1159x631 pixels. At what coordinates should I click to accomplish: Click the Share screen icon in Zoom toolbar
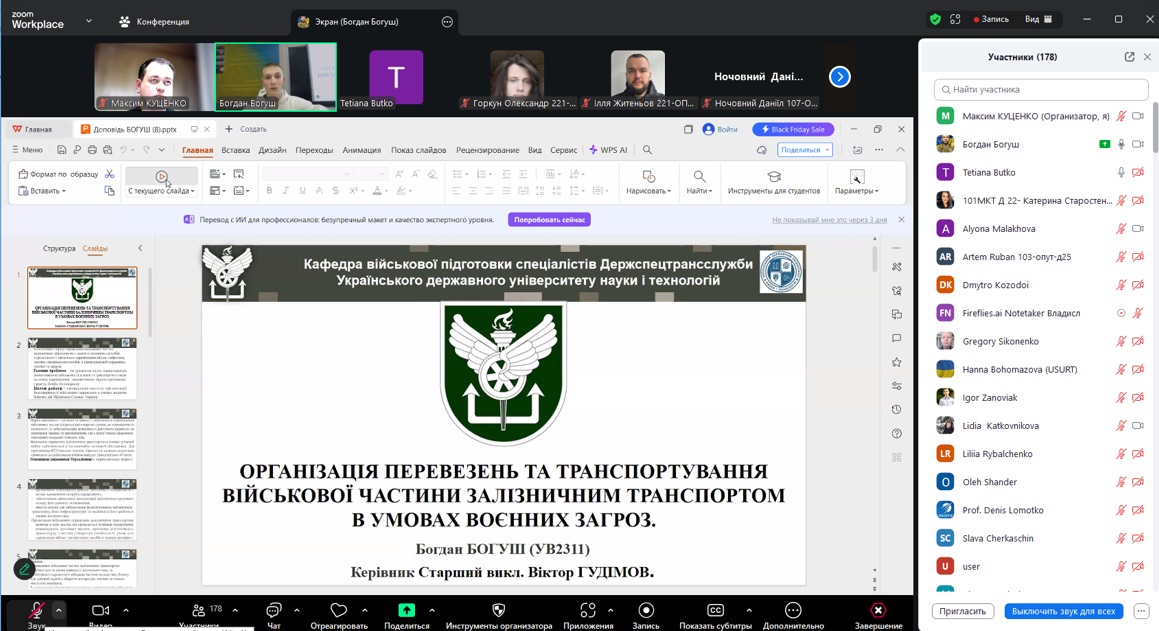click(406, 610)
